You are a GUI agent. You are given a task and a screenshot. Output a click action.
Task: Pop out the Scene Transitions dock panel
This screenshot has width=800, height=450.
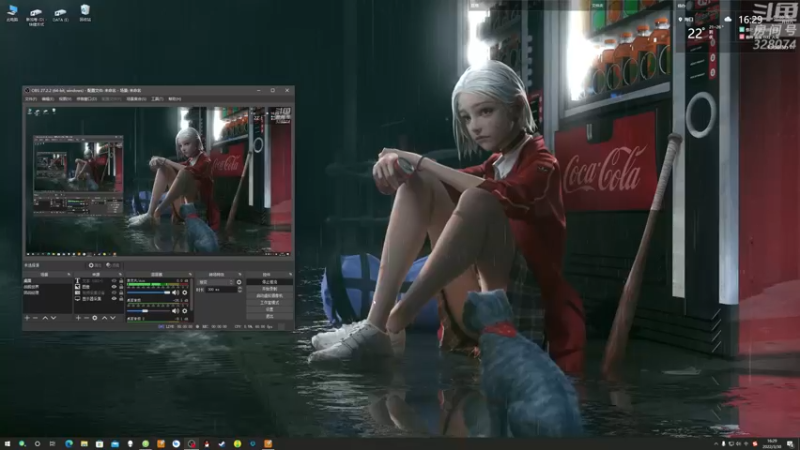pos(240,274)
